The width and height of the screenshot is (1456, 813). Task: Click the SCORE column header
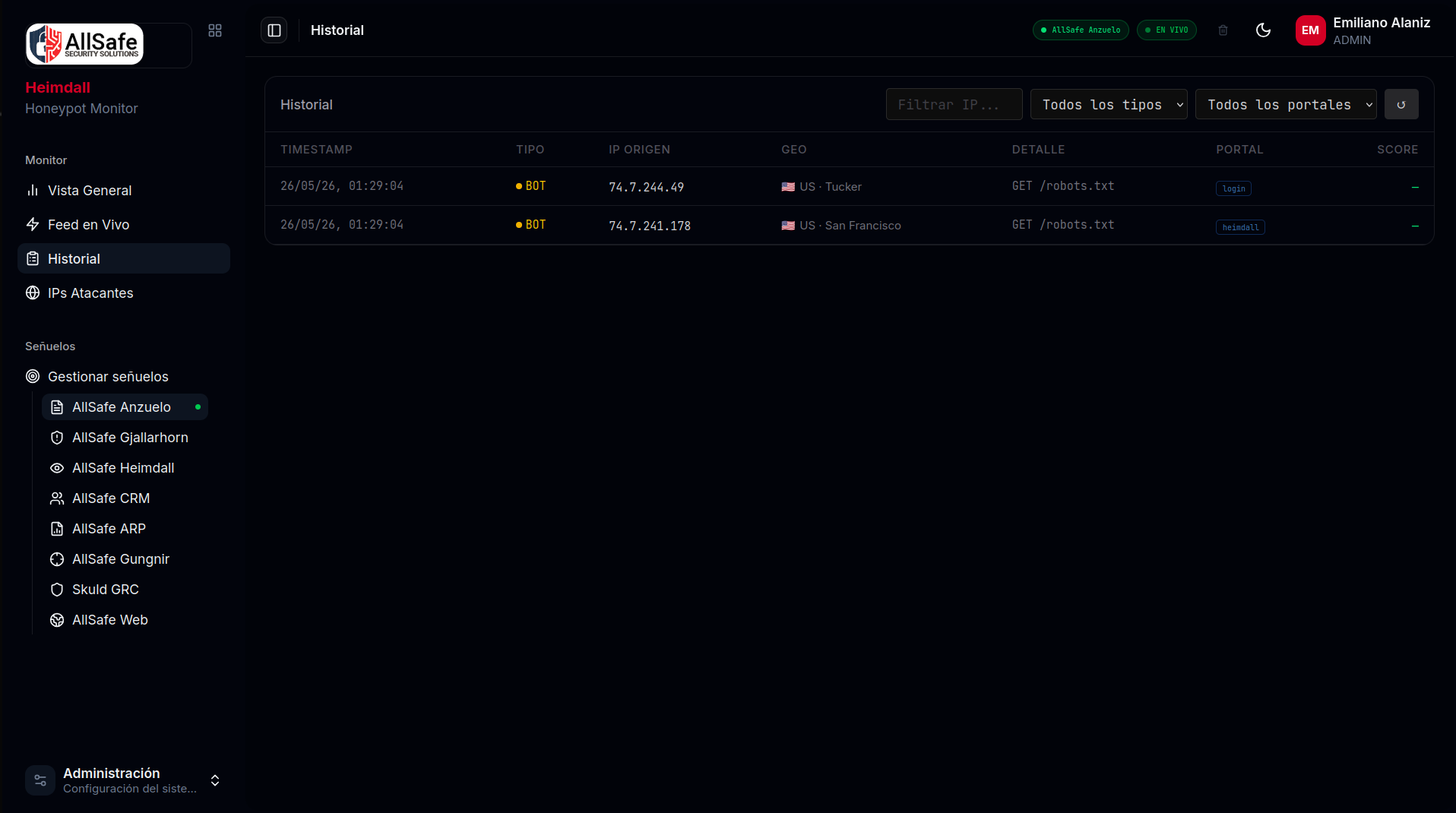(x=1397, y=150)
